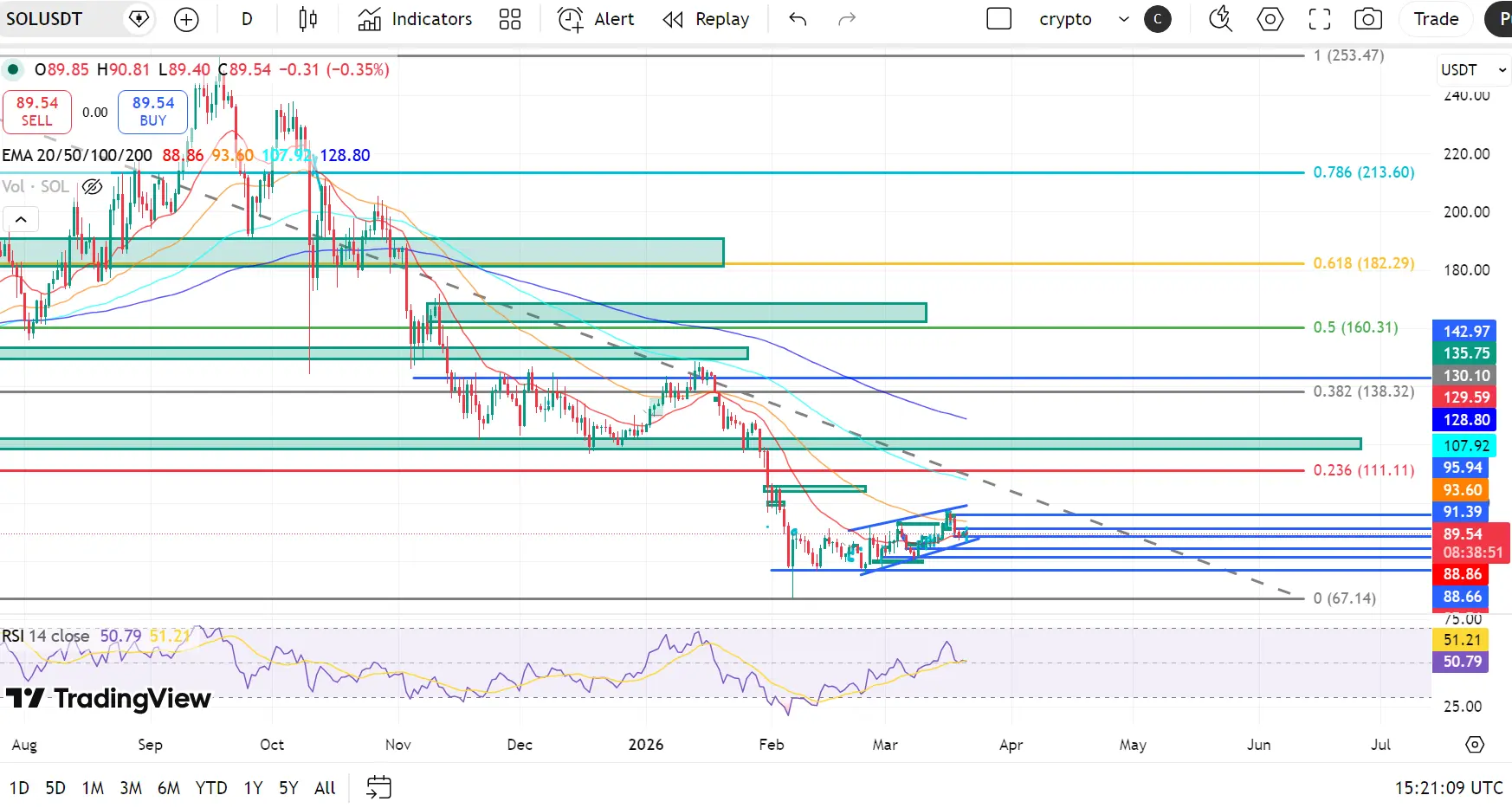1512x808 pixels.
Task: Select the 0.786 (213.60) Fibonacci level label
Action: [1364, 172]
